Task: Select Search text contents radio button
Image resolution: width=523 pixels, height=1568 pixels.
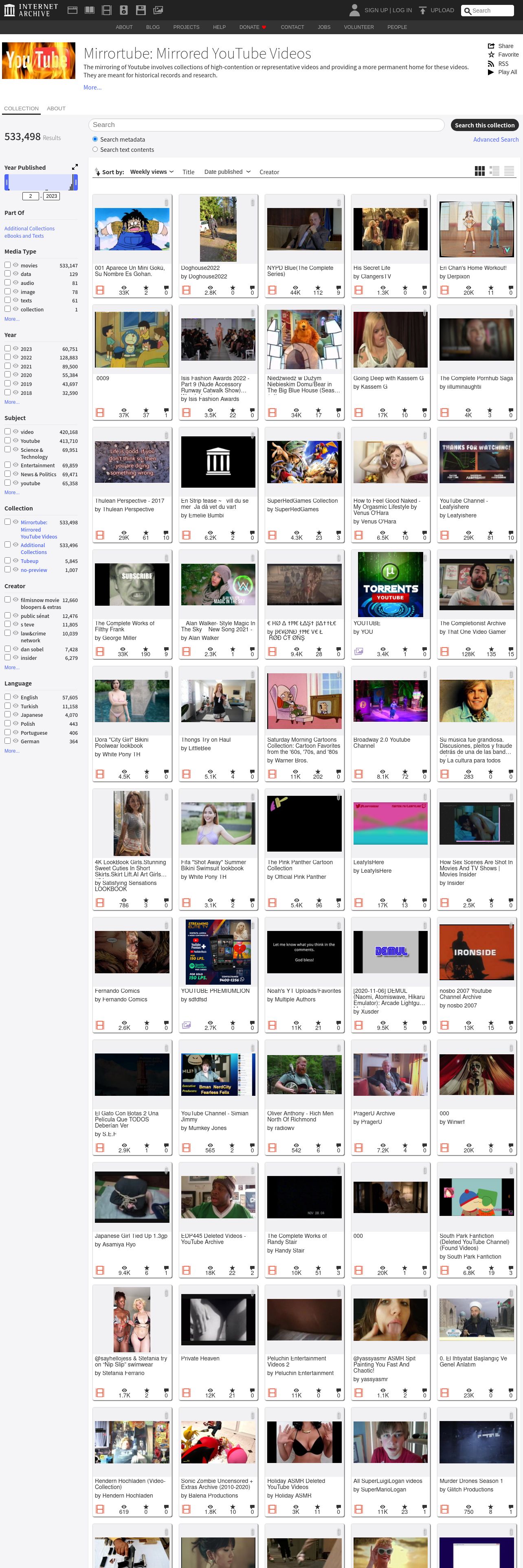Action: pos(95,149)
